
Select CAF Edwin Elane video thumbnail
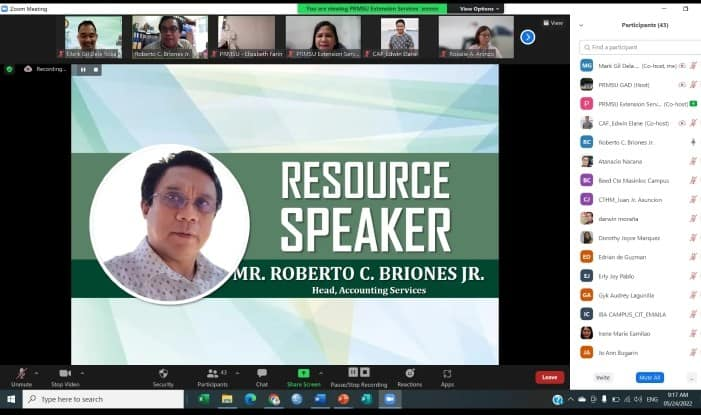click(x=400, y=37)
